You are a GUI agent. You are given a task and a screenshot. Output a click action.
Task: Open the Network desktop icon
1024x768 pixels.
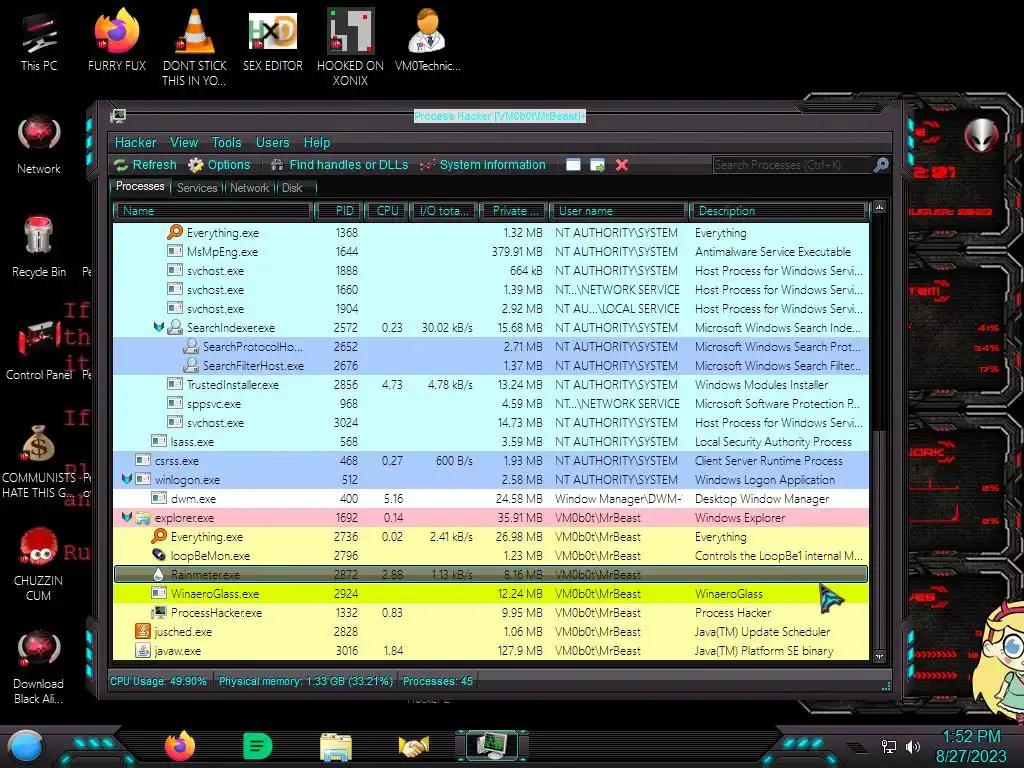39,145
